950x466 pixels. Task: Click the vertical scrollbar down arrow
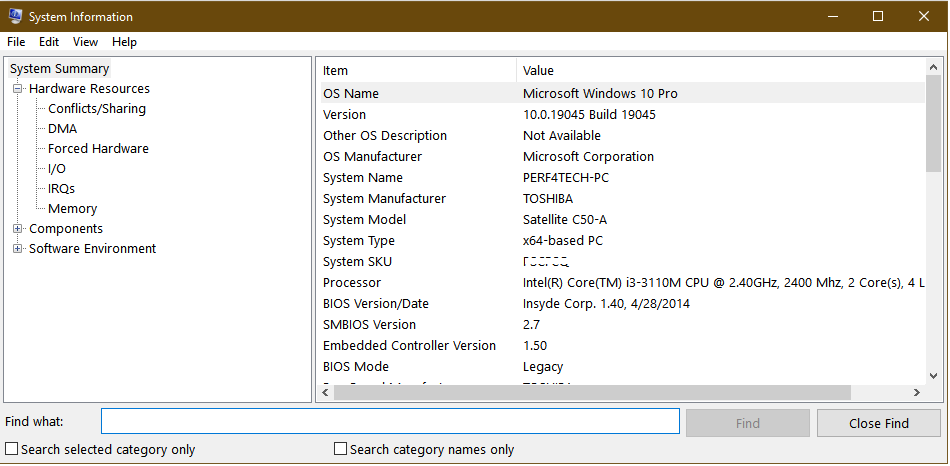point(934,376)
